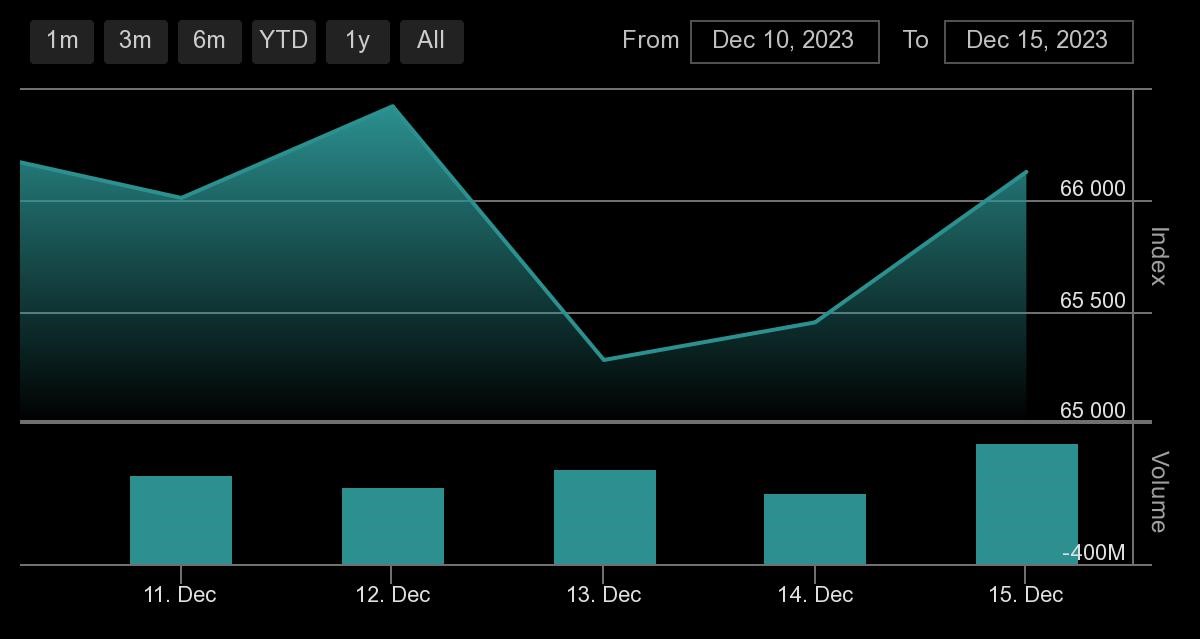Click the -400M volume axis value
1200x639 pixels.
coord(1093,553)
